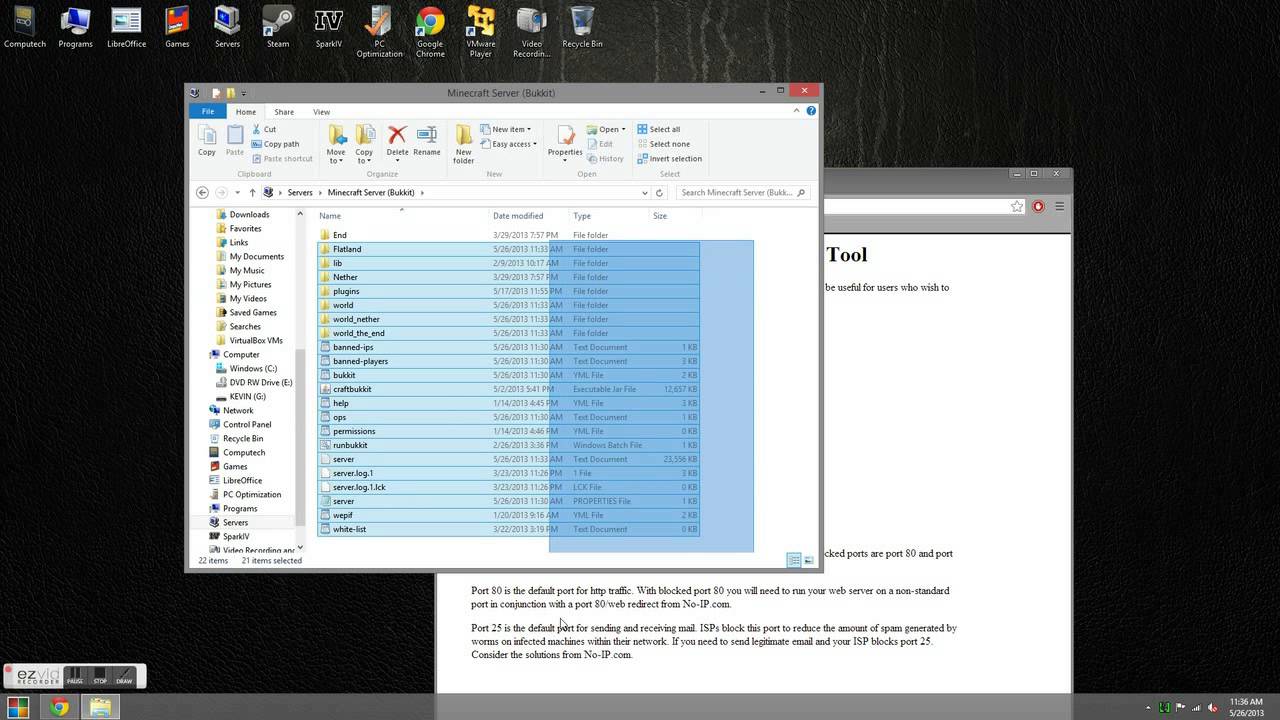The height and width of the screenshot is (720, 1280).
Task: Click the SparkIV desktop icon
Action: (x=329, y=27)
